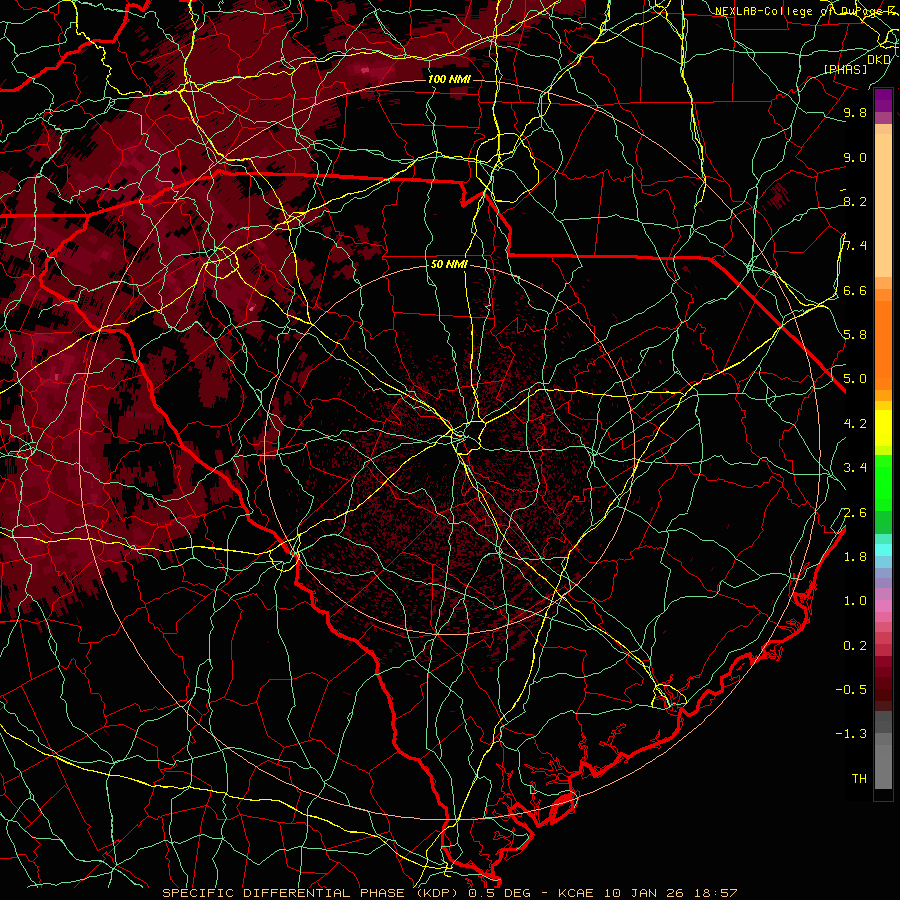This screenshot has height=900, width=900.
Task: Click the pale peach color bar segment
Action: [x=883, y=205]
